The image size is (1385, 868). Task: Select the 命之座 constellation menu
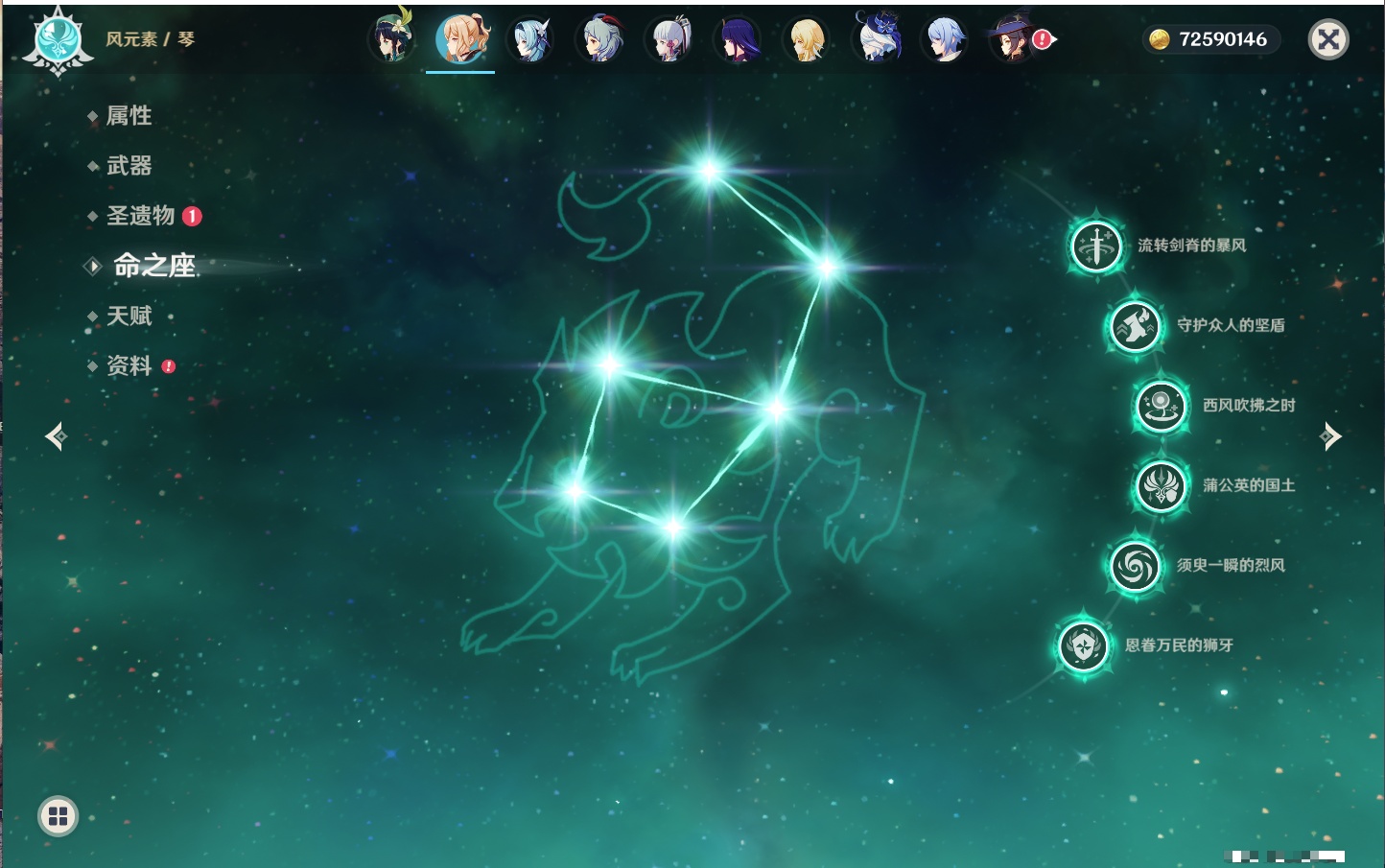[153, 266]
